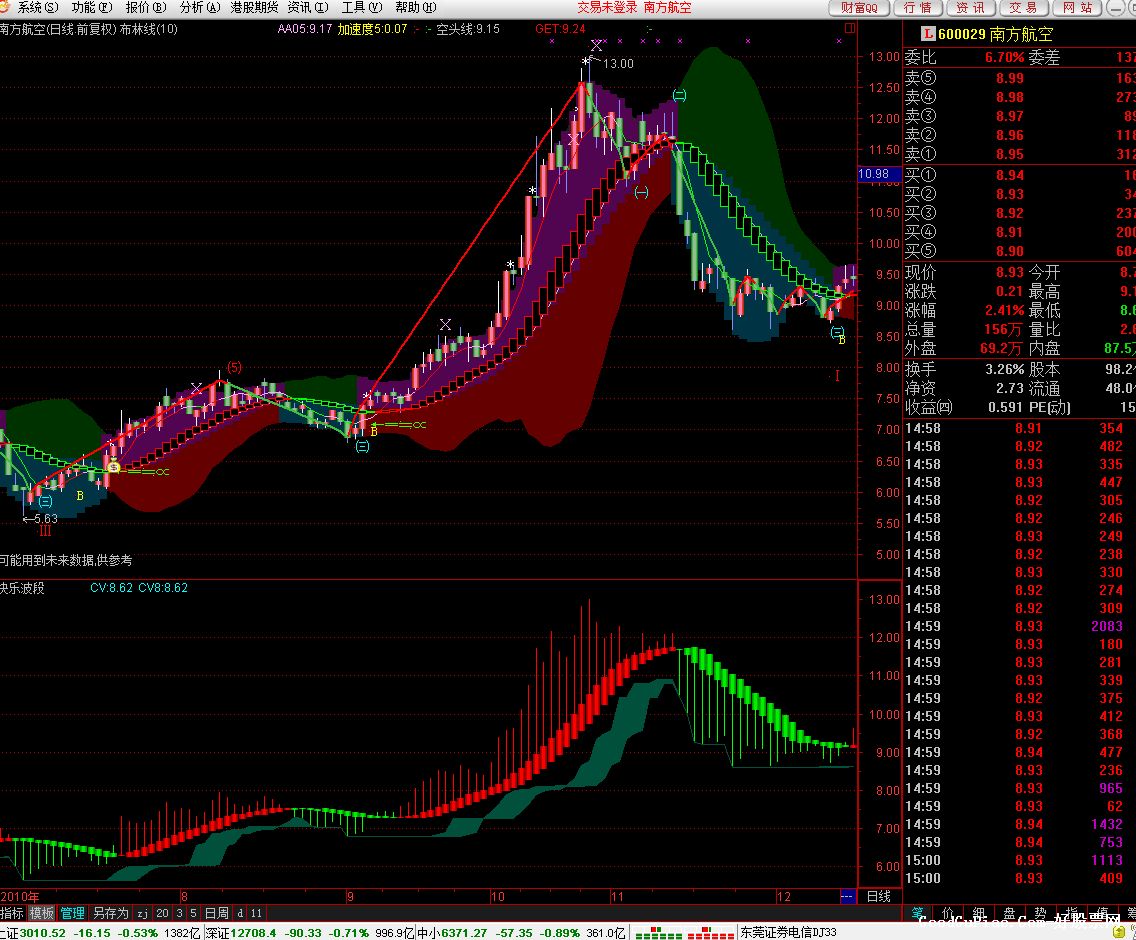The image size is (1136, 940).
Task: Click the blue dashed box beside 日线
Action: click(x=847, y=897)
